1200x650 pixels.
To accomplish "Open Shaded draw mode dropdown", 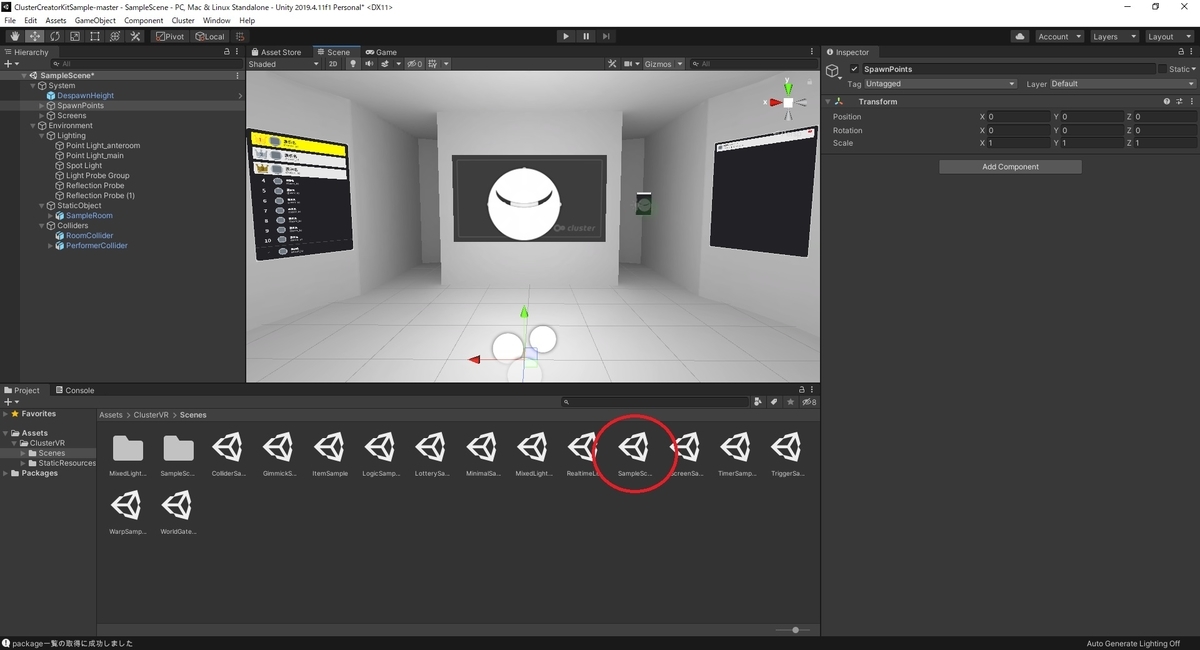I will pos(285,64).
